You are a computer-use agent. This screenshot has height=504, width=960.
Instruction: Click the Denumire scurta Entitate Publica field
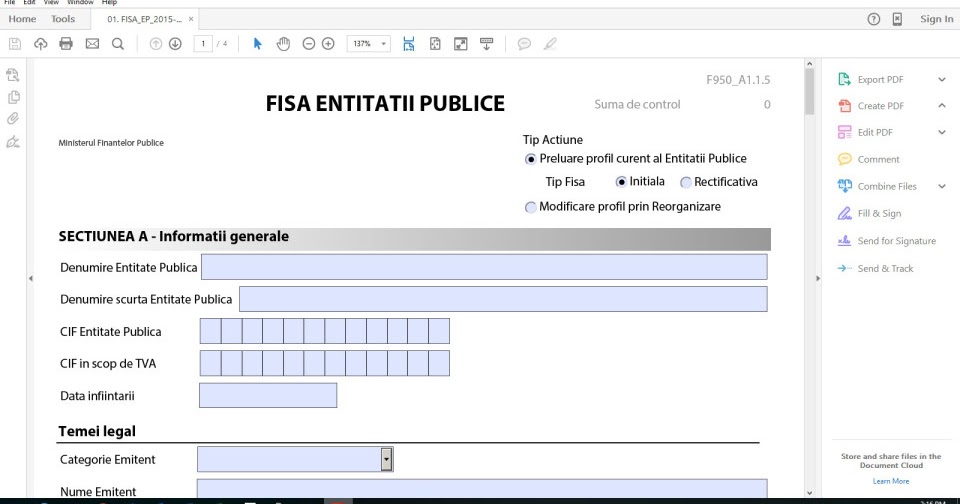pyautogui.click(x=503, y=299)
